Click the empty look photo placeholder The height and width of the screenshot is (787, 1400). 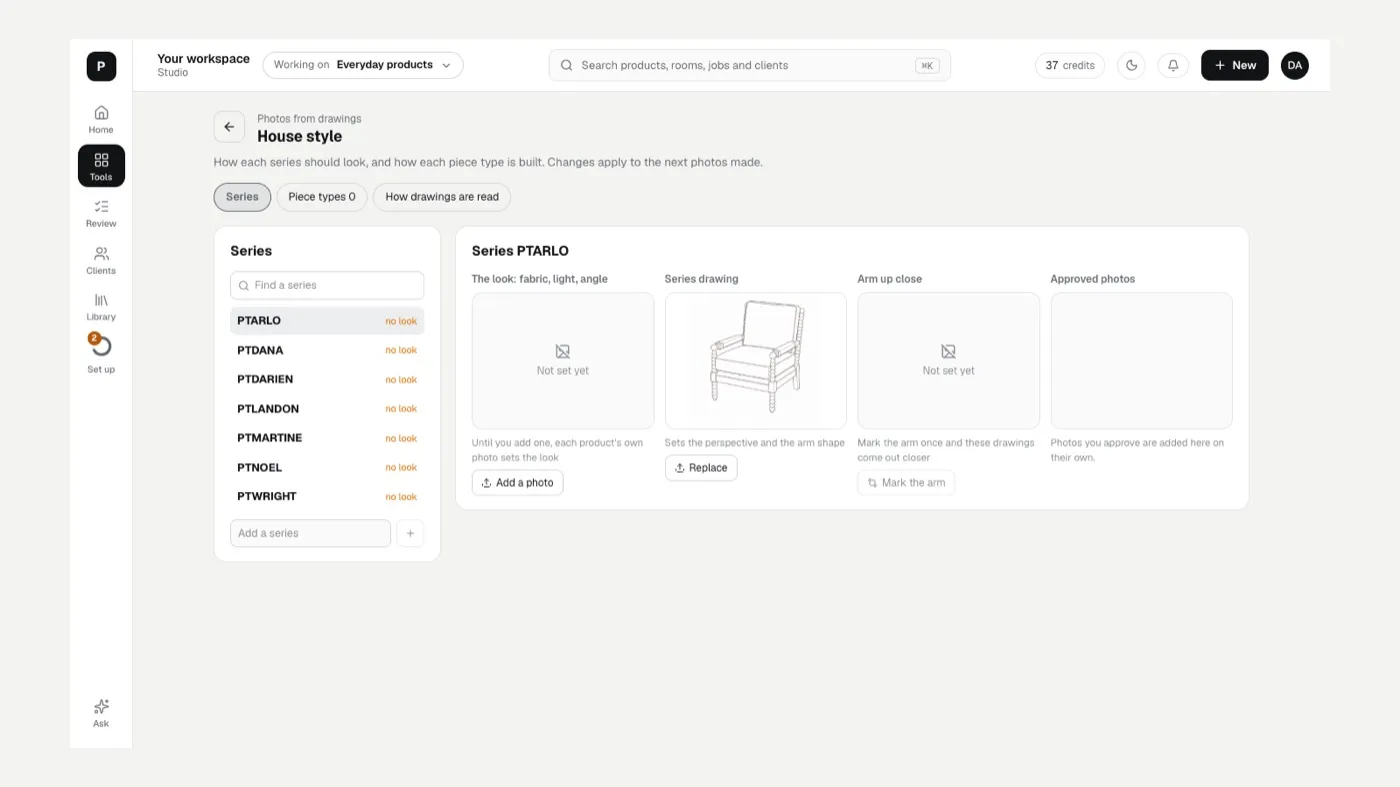click(563, 361)
